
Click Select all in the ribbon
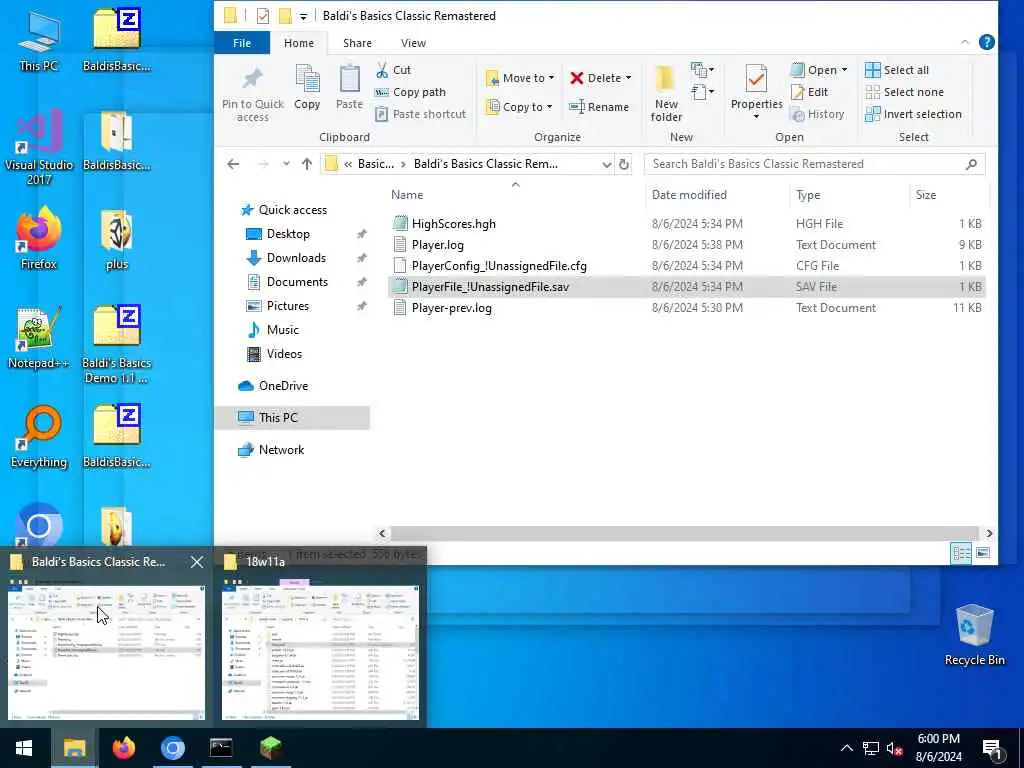[x=897, y=70]
